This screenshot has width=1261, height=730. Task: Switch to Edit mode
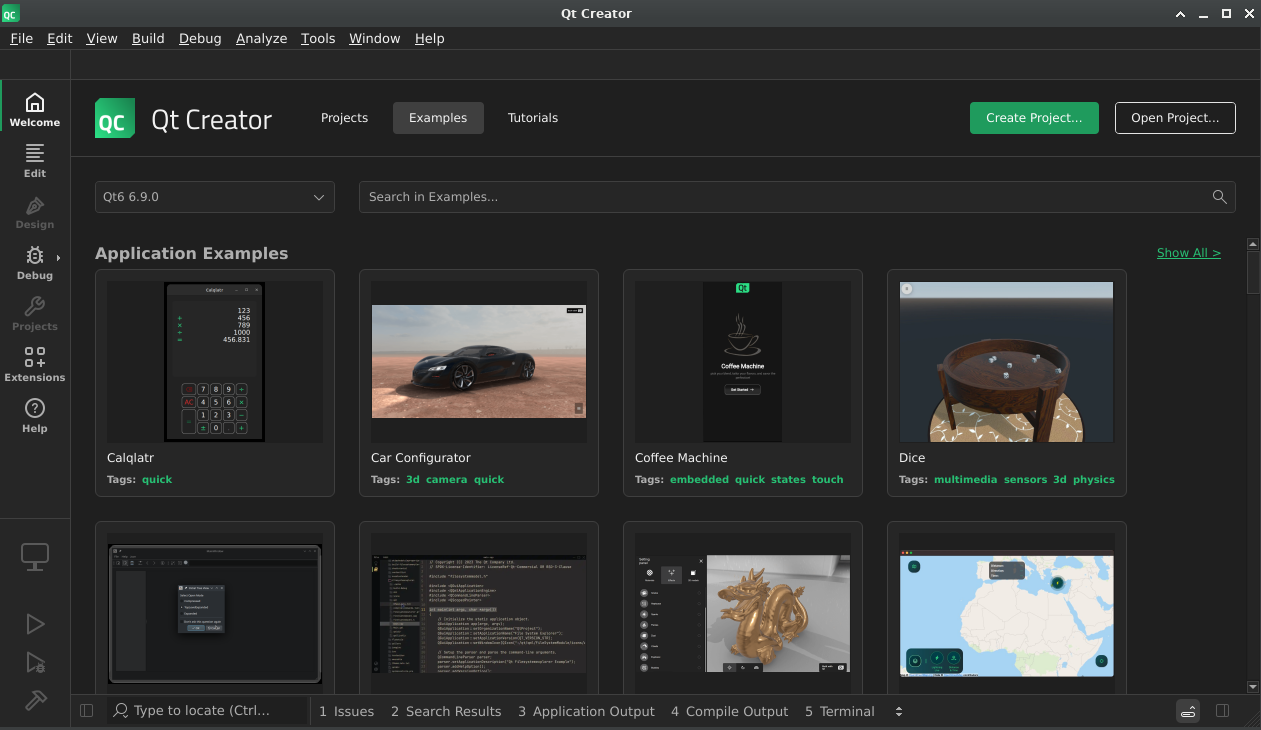pyautogui.click(x=35, y=161)
